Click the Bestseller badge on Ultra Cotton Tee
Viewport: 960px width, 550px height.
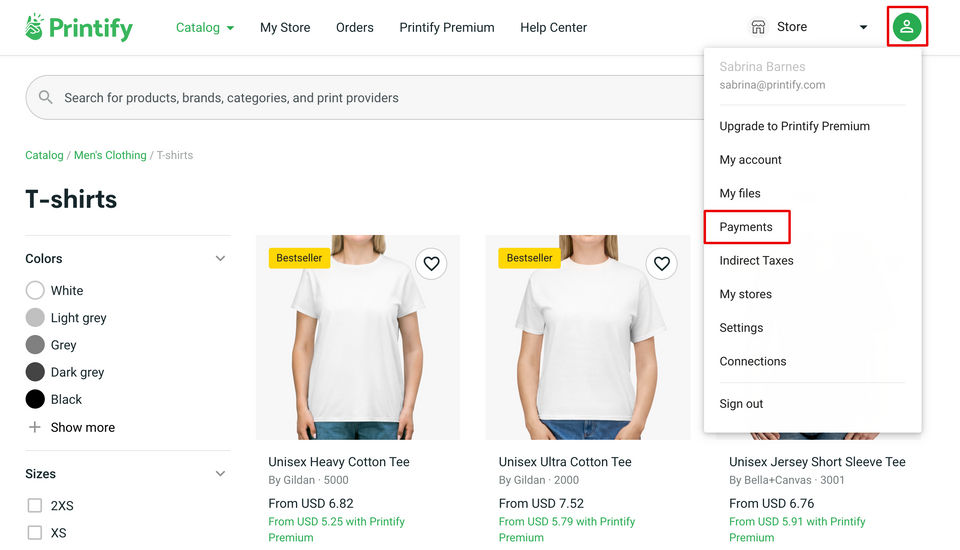coord(529,258)
